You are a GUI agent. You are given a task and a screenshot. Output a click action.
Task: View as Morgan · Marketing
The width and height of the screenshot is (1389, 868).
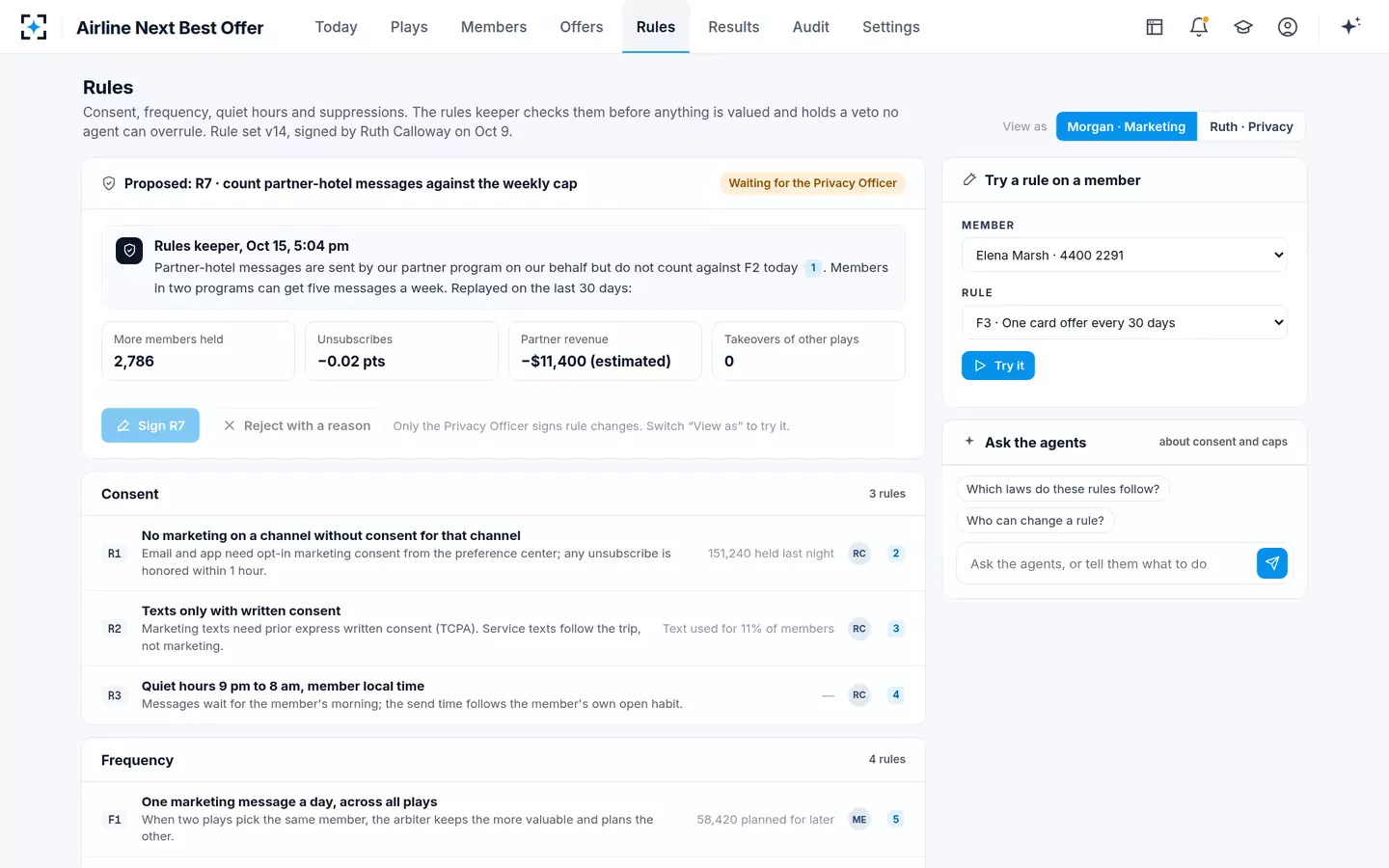click(1127, 126)
